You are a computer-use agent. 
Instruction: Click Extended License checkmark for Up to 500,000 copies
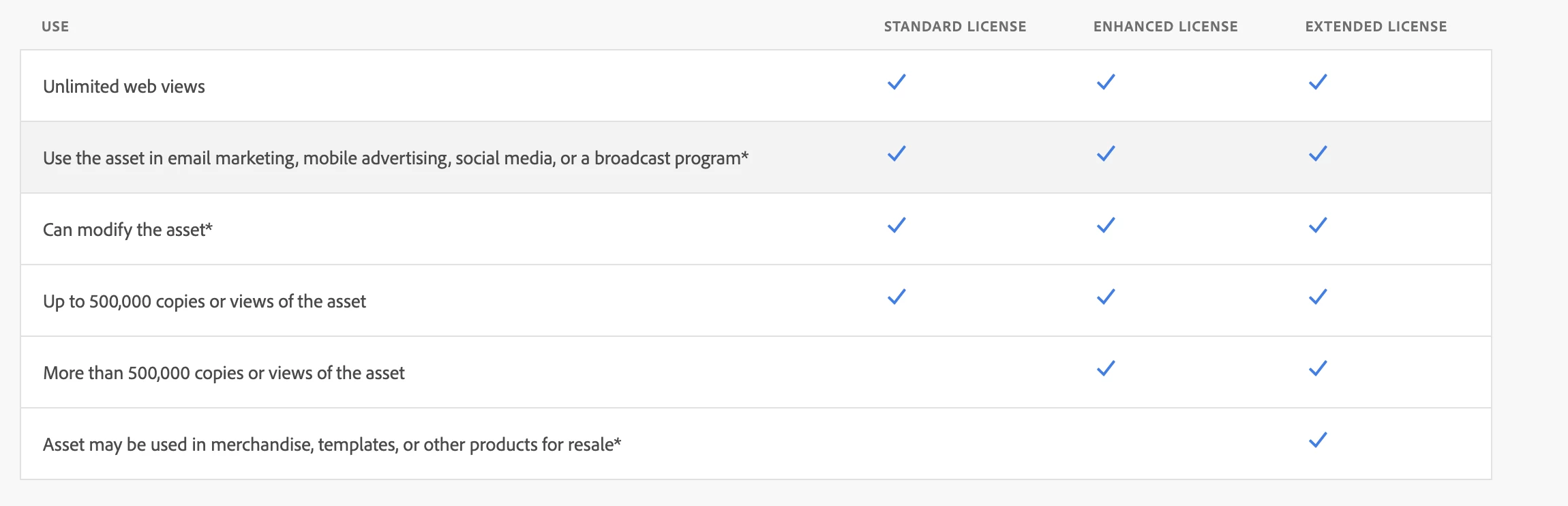click(1318, 297)
